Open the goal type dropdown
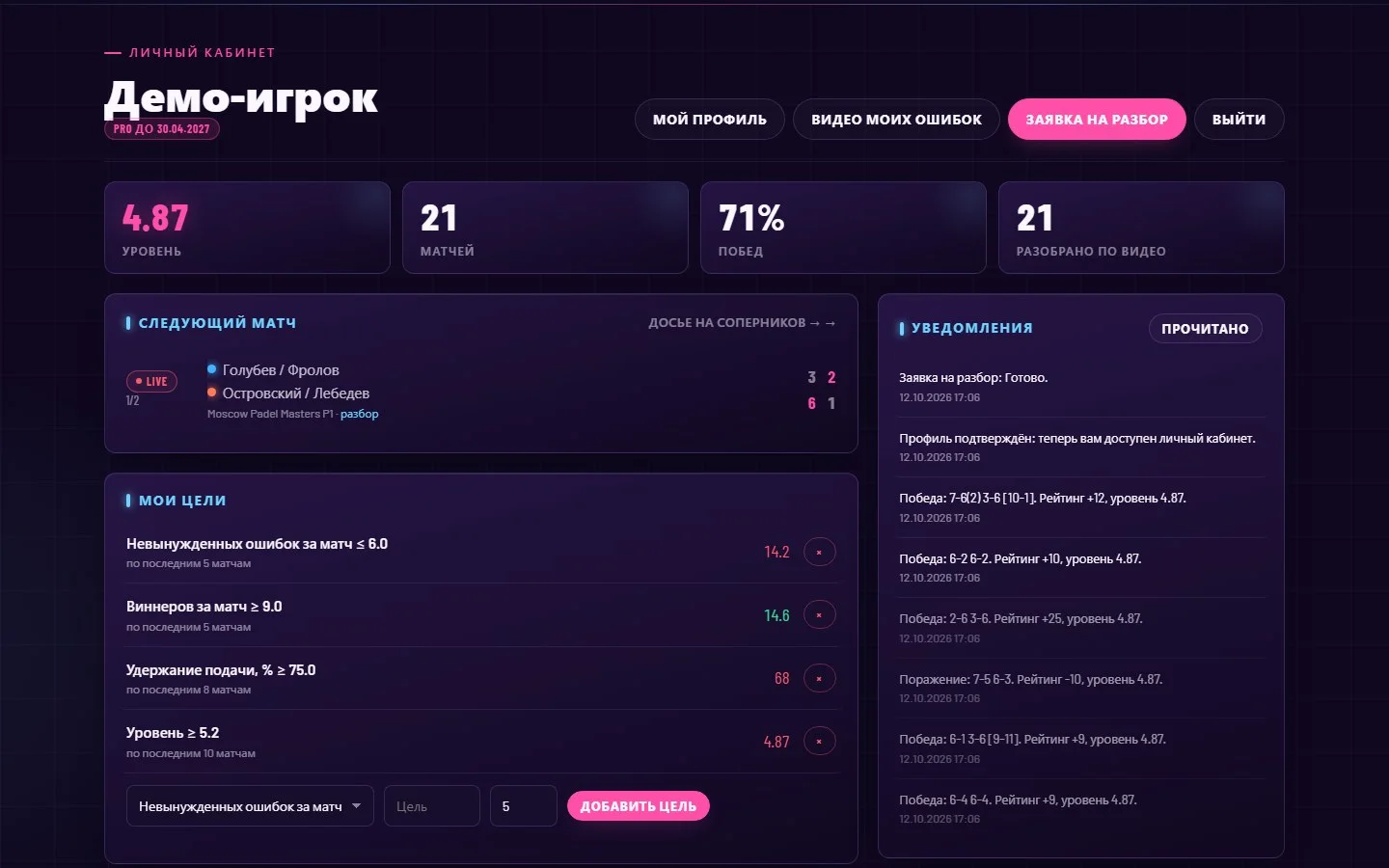1389x868 pixels. click(250, 806)
